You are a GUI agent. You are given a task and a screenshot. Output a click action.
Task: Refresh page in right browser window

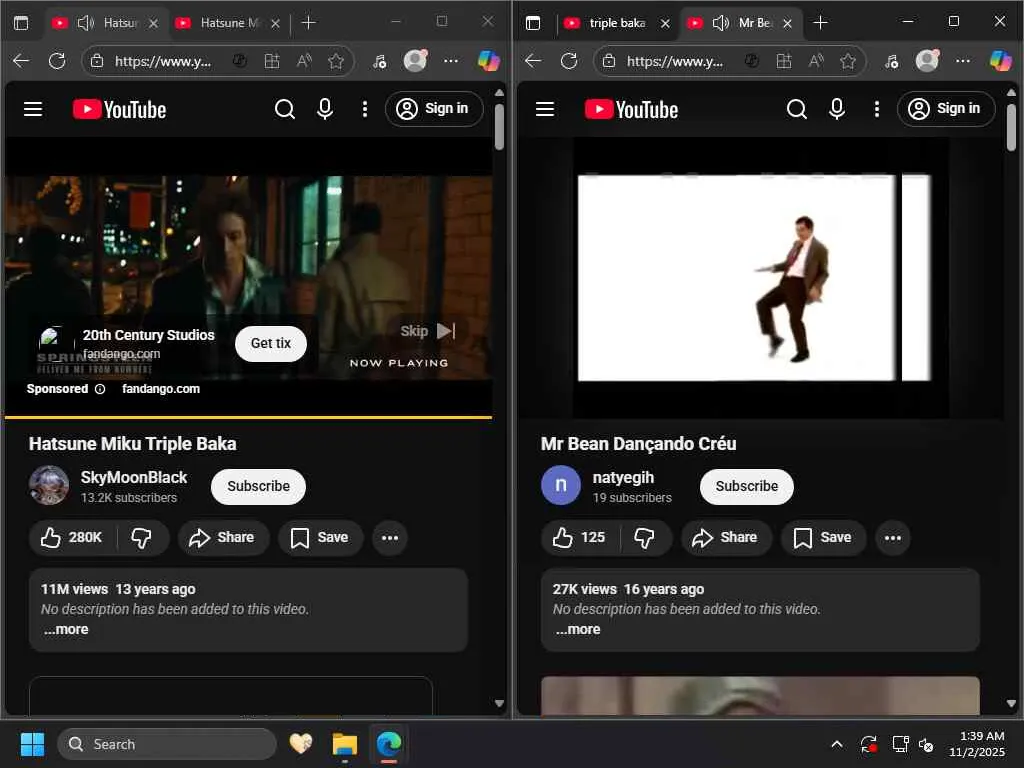point(569,61)
